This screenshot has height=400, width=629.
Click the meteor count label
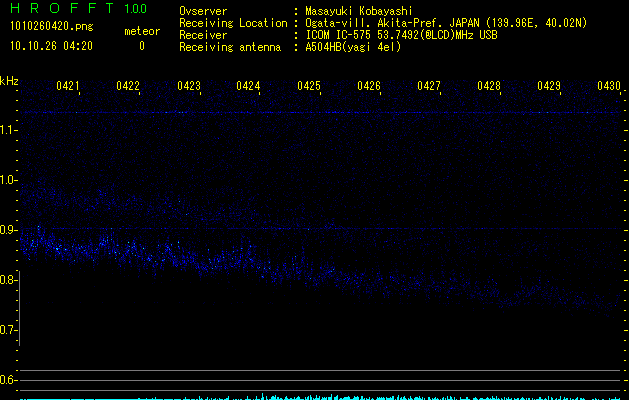click(x=141, y=31)
